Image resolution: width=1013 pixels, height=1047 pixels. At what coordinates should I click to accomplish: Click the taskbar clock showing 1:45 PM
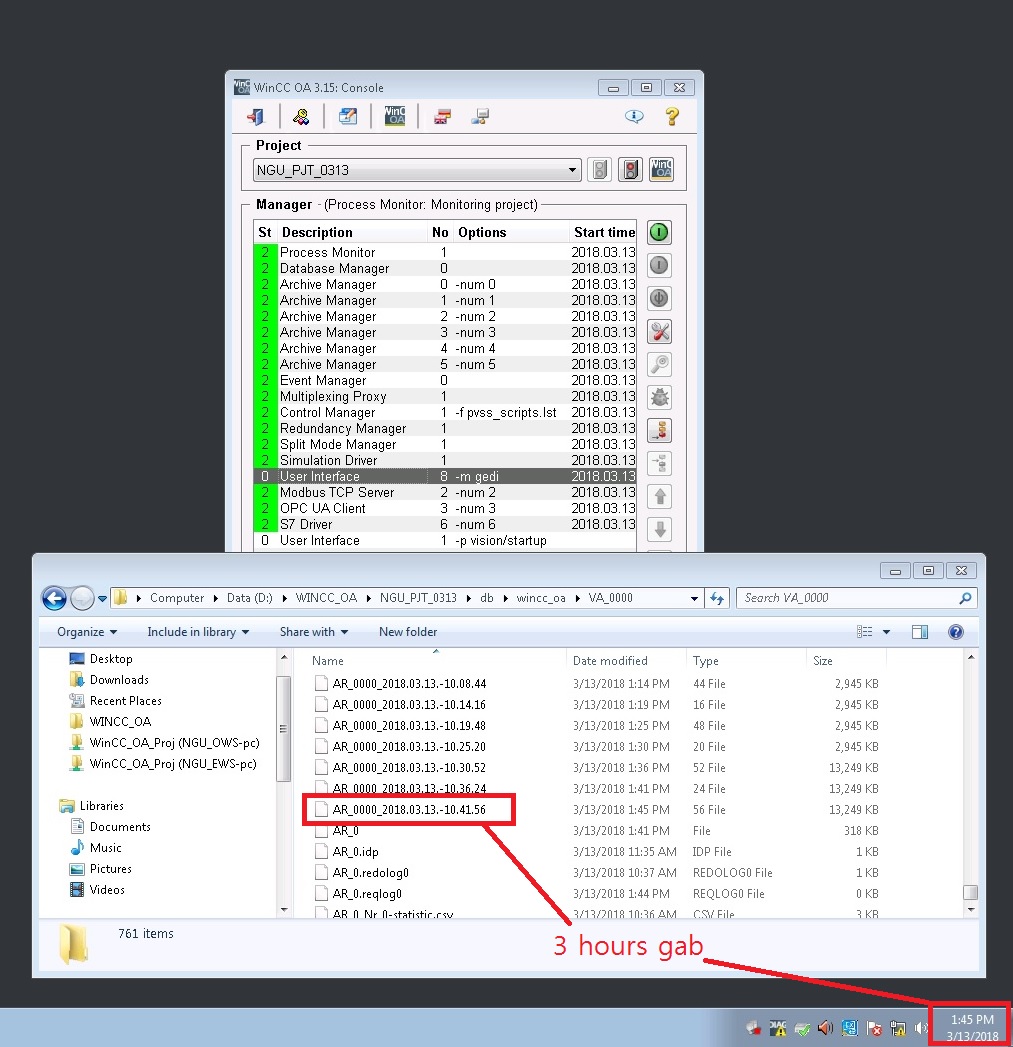click(971, 1028)
